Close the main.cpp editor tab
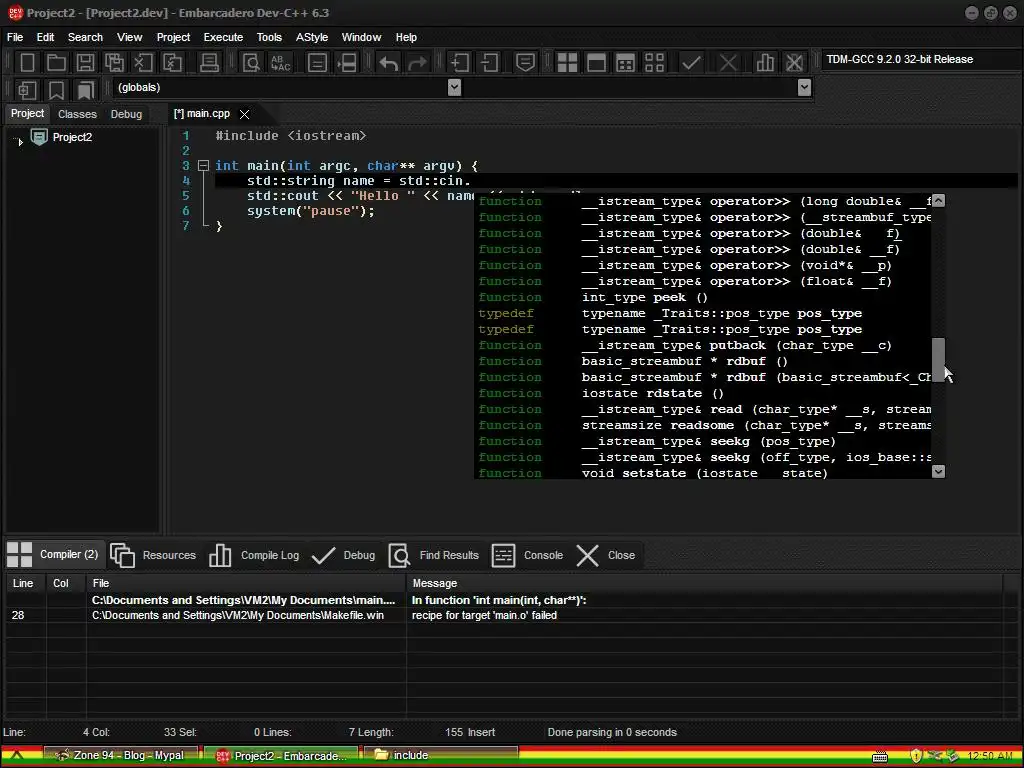The height and width of the screenshot is (768, 1024). point(244,114)
